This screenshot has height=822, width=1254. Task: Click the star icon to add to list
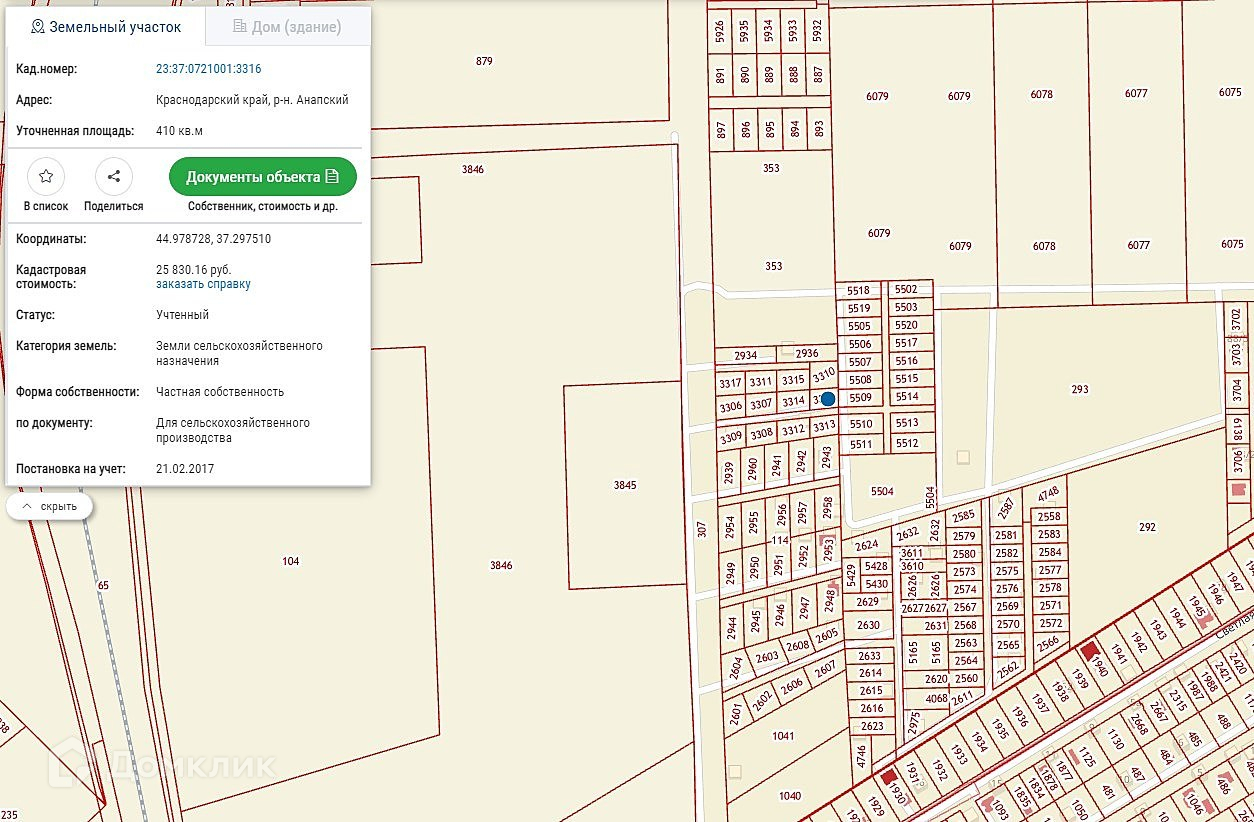(x=46, y=177)
